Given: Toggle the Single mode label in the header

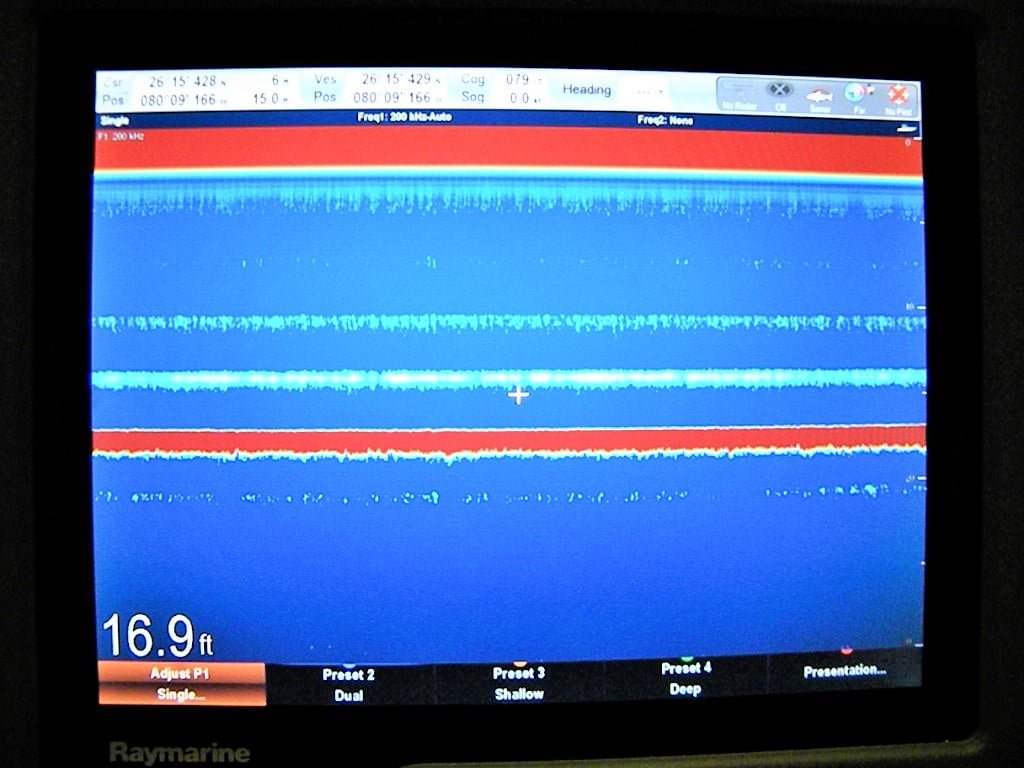Looking at the screenshot, I should pyautogui.click(x=115, y=120).
